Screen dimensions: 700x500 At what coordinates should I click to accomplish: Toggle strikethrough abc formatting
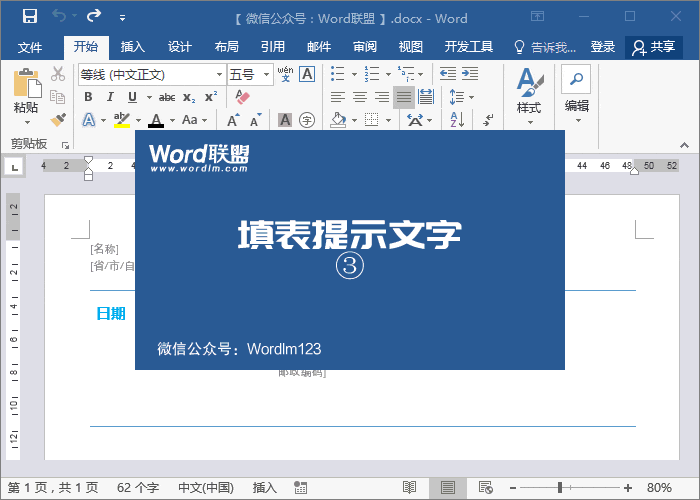(x=167, y=97)
